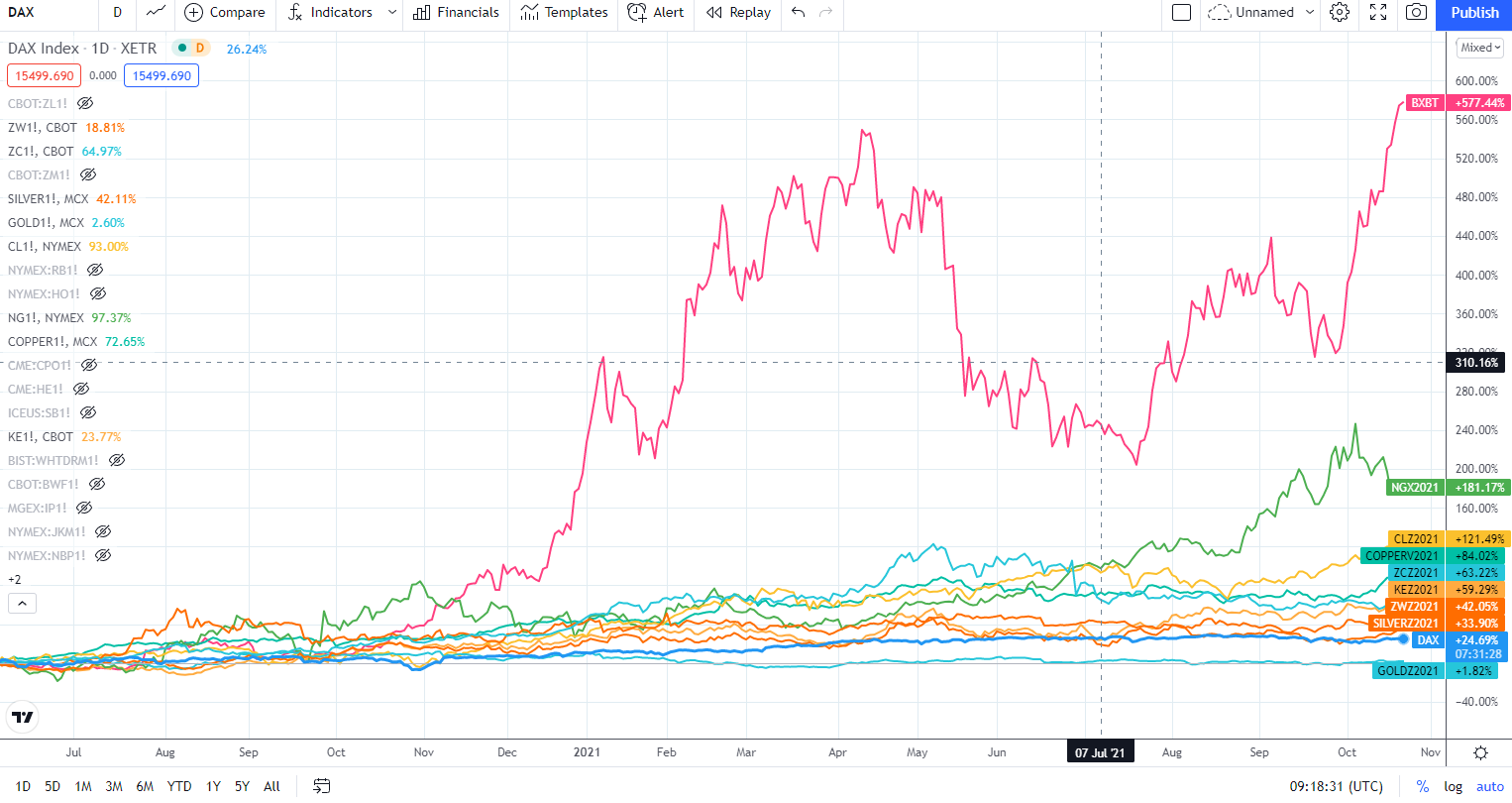Show the hidden CME:HE1! series
Image resolution: width=1512 pixels, height=803 pixels.
coord(81,389)
